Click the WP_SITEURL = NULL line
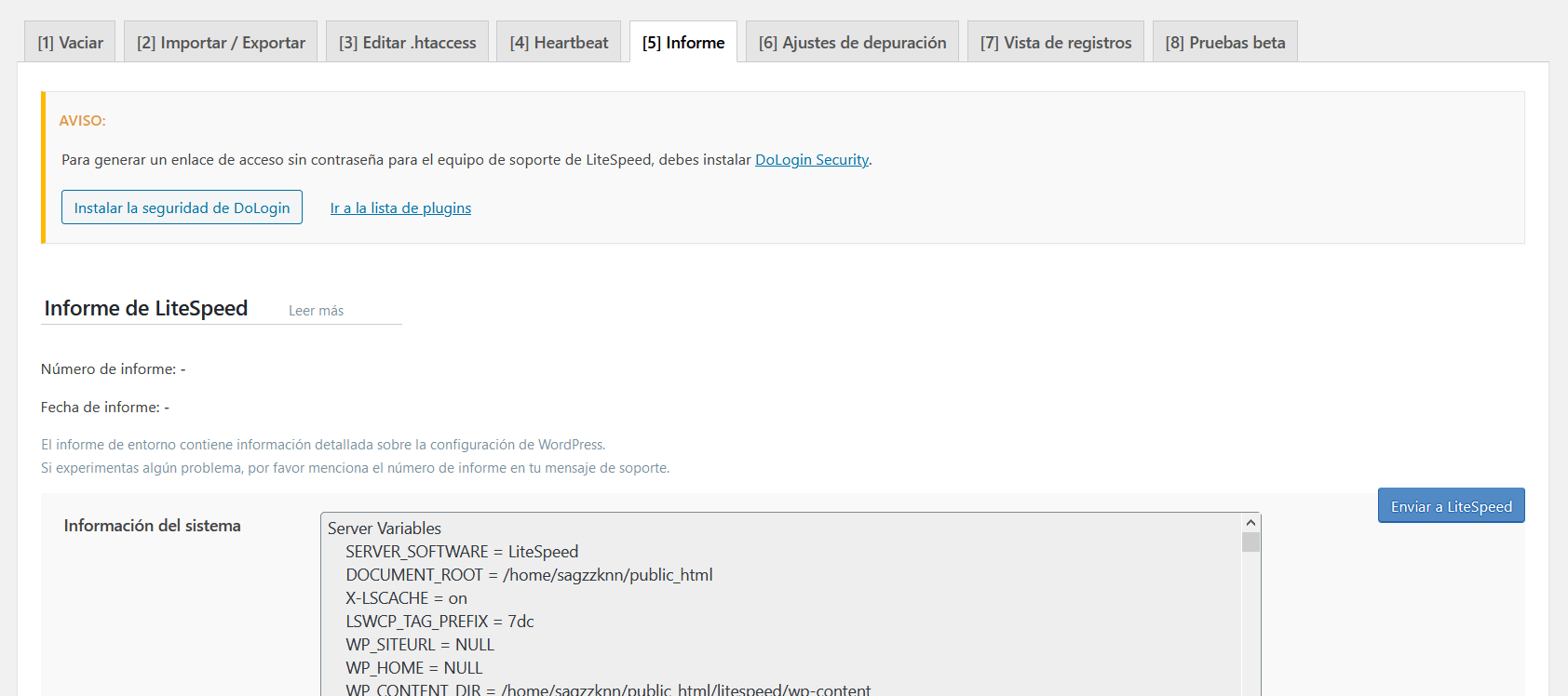The height and width of the screenshot is (696, 1568). pos(420,645)
